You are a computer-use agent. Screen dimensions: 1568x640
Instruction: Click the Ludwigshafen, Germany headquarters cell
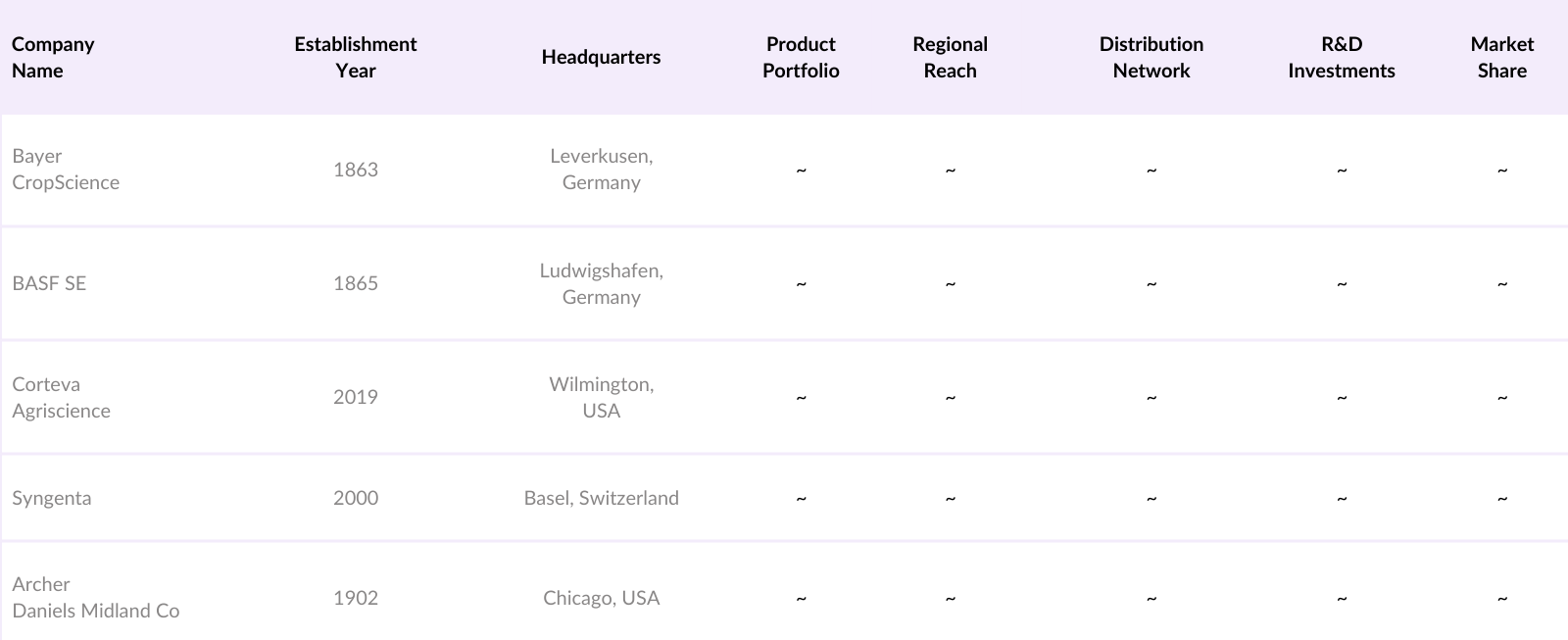(601, 283)
